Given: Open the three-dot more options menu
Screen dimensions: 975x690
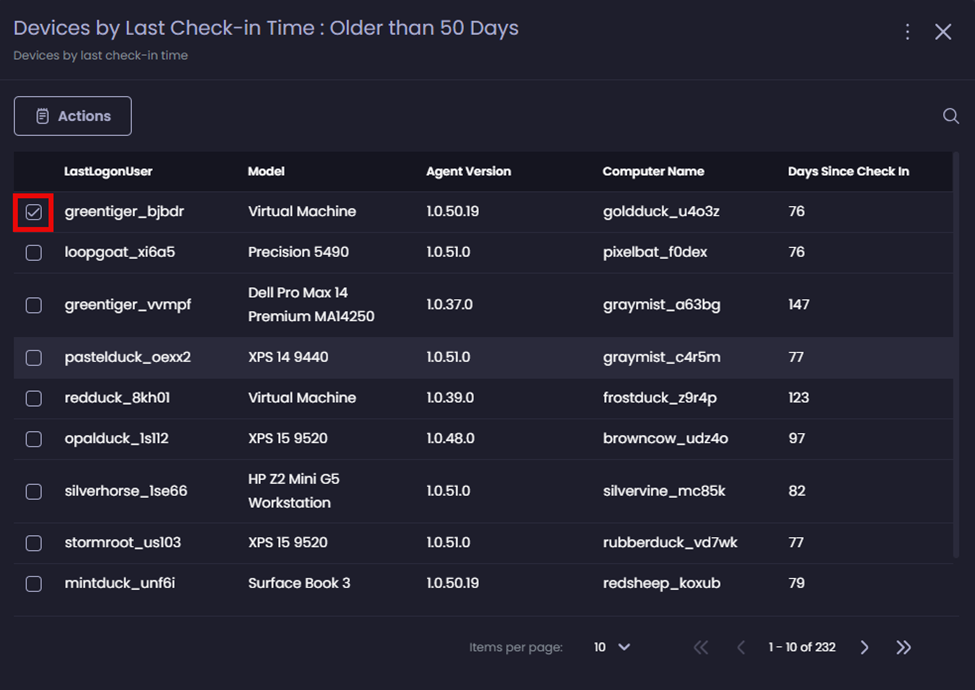Looking at the screenshot, I should [x=907, y=32].
